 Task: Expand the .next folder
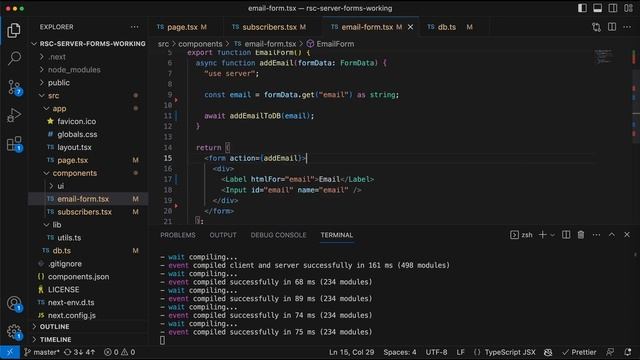88,57
